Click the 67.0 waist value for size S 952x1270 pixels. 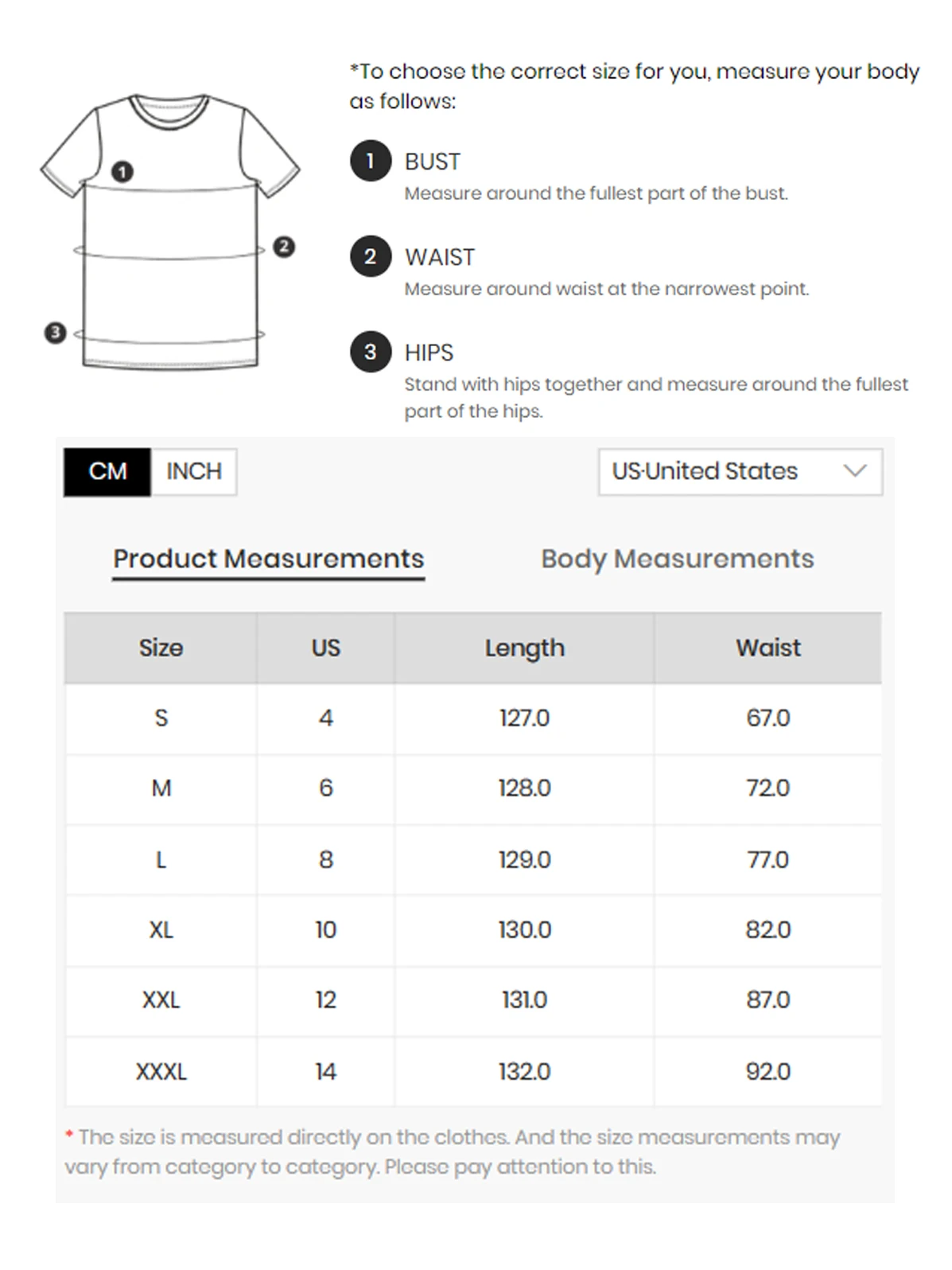point(767,718)
